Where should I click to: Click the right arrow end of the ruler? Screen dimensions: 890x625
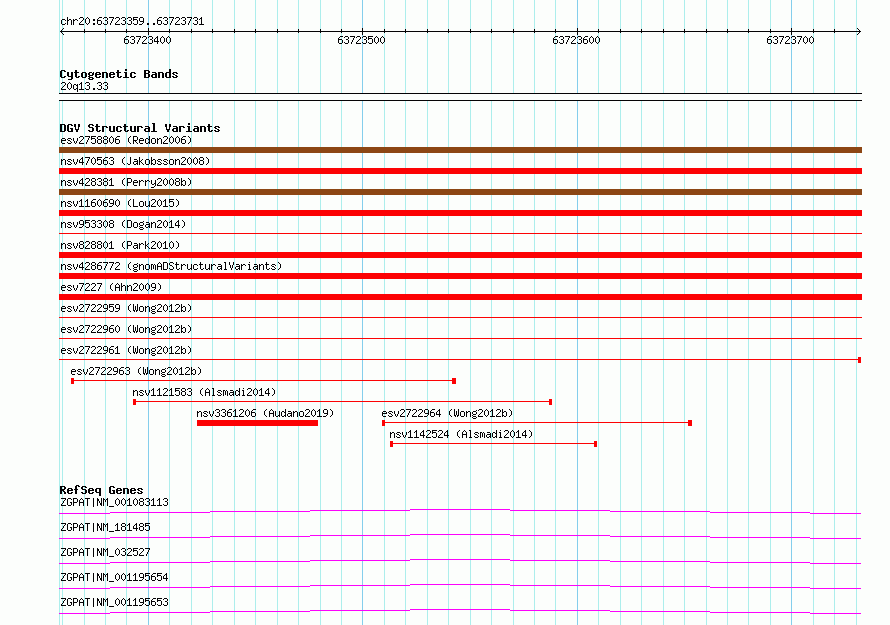pyautogui.click(x=859, y=31)
